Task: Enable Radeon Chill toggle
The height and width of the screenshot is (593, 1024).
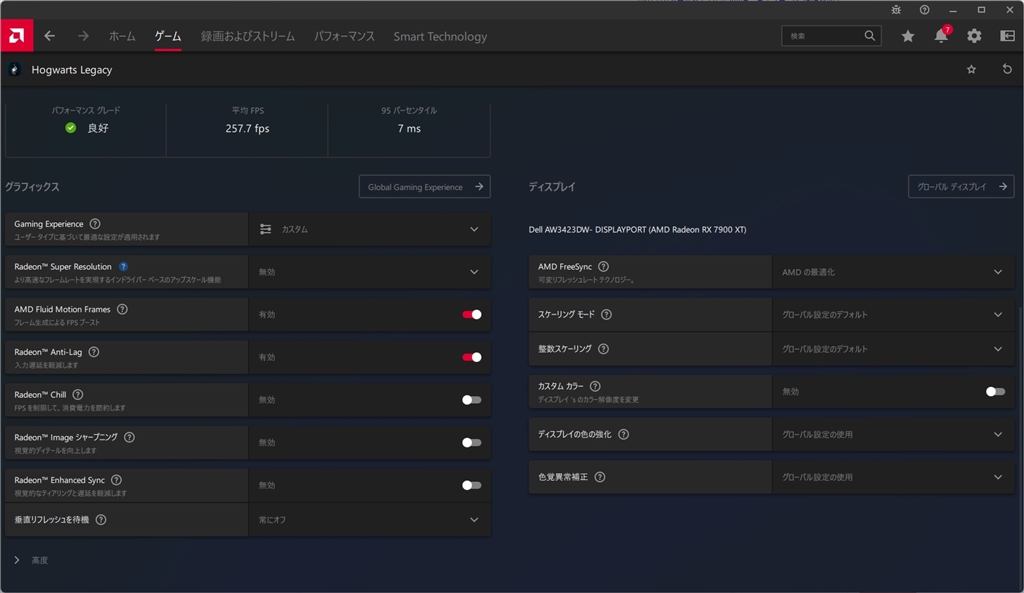Action: (x=472, y=400)
